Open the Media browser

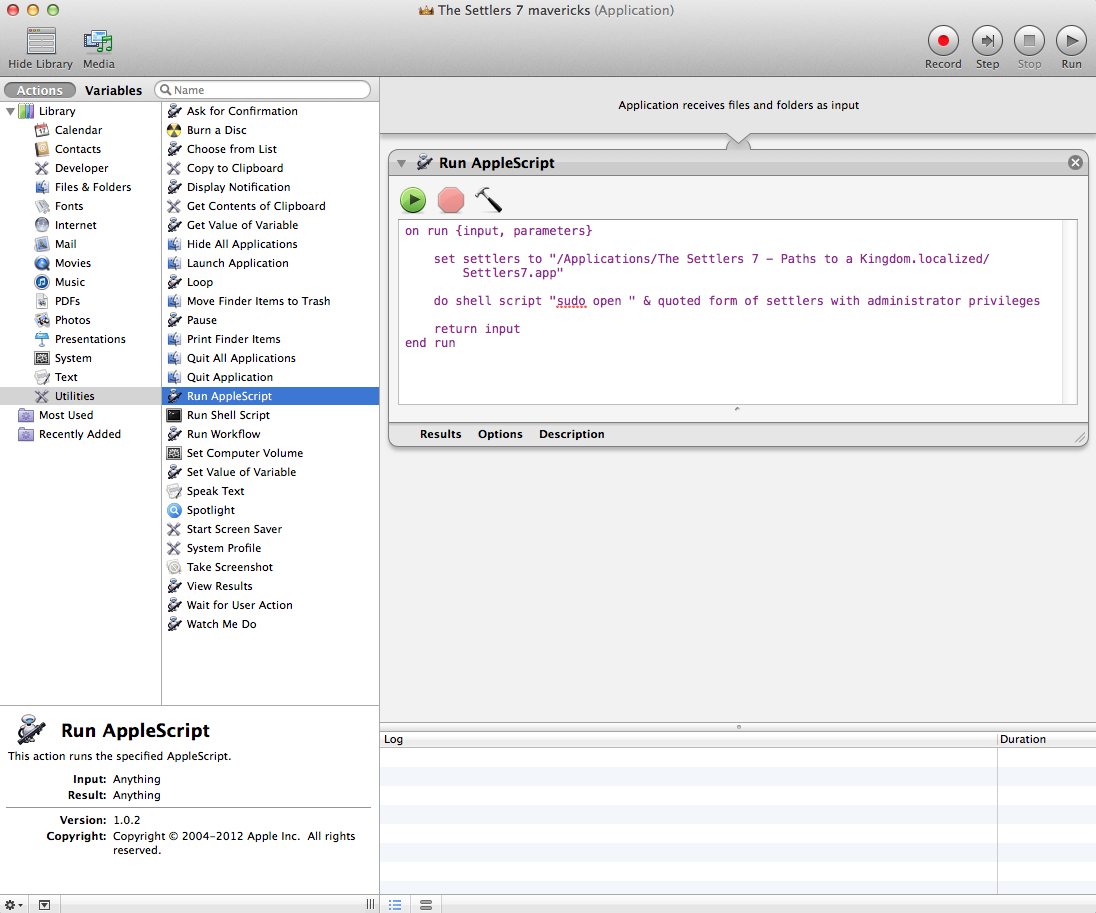coord(98,41)
